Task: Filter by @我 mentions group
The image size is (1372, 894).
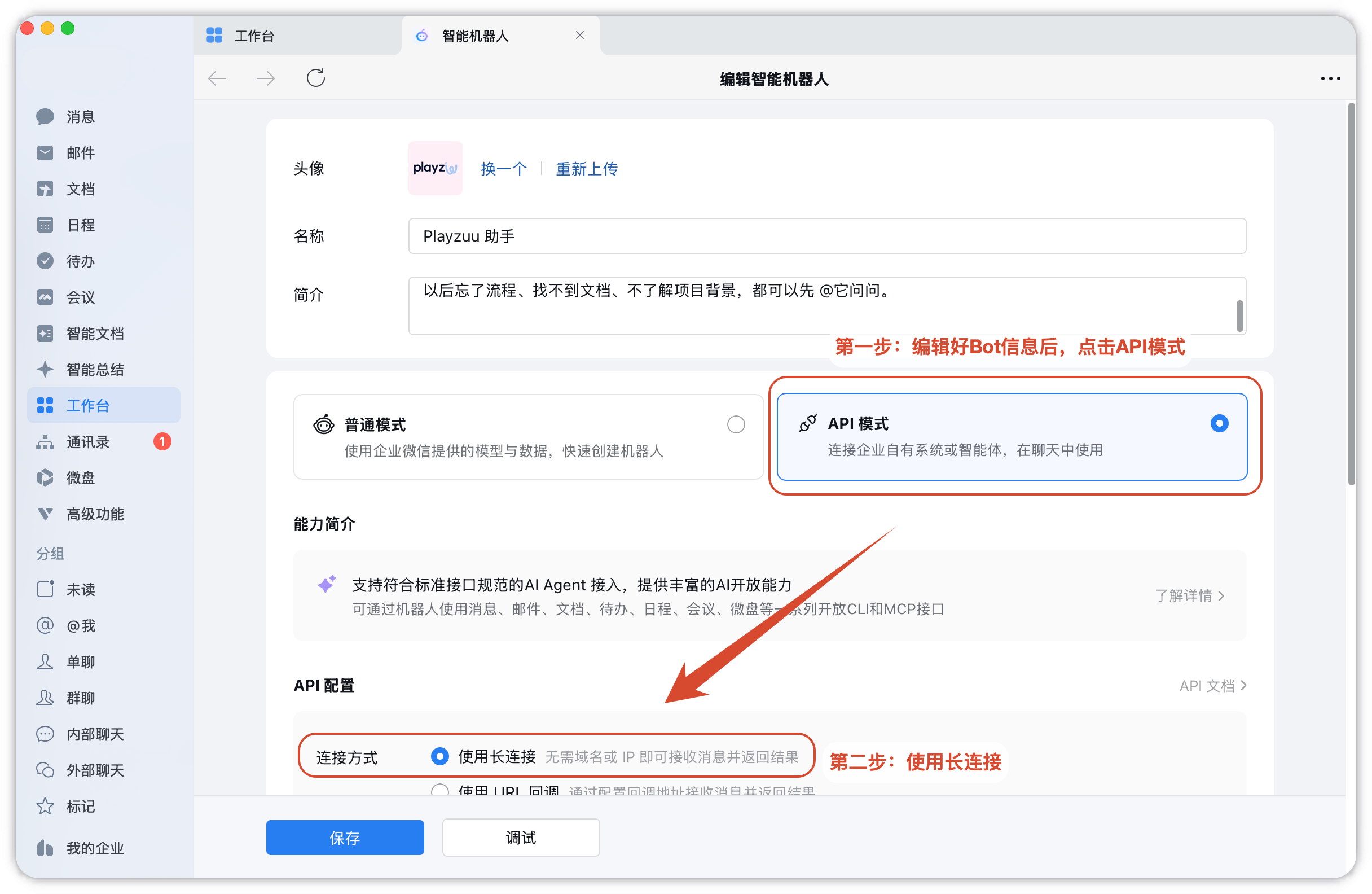Action: point(104,626)
